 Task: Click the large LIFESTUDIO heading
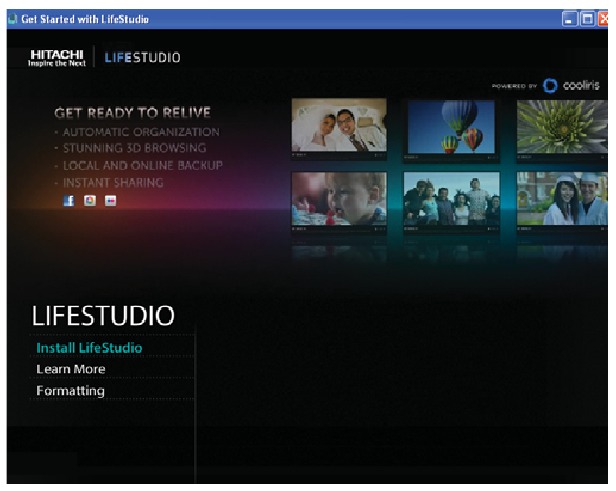click(x=105, y=316)
